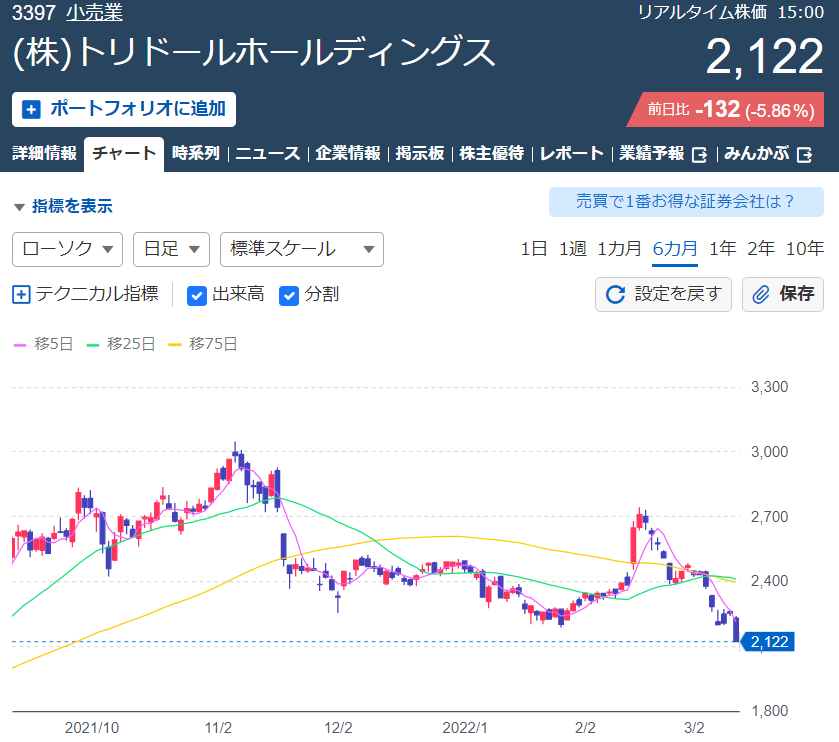This screenshot has height=742, width=839.
Task: Click the リアルタイム株価 15:00 label
Action: coord(730,12)
